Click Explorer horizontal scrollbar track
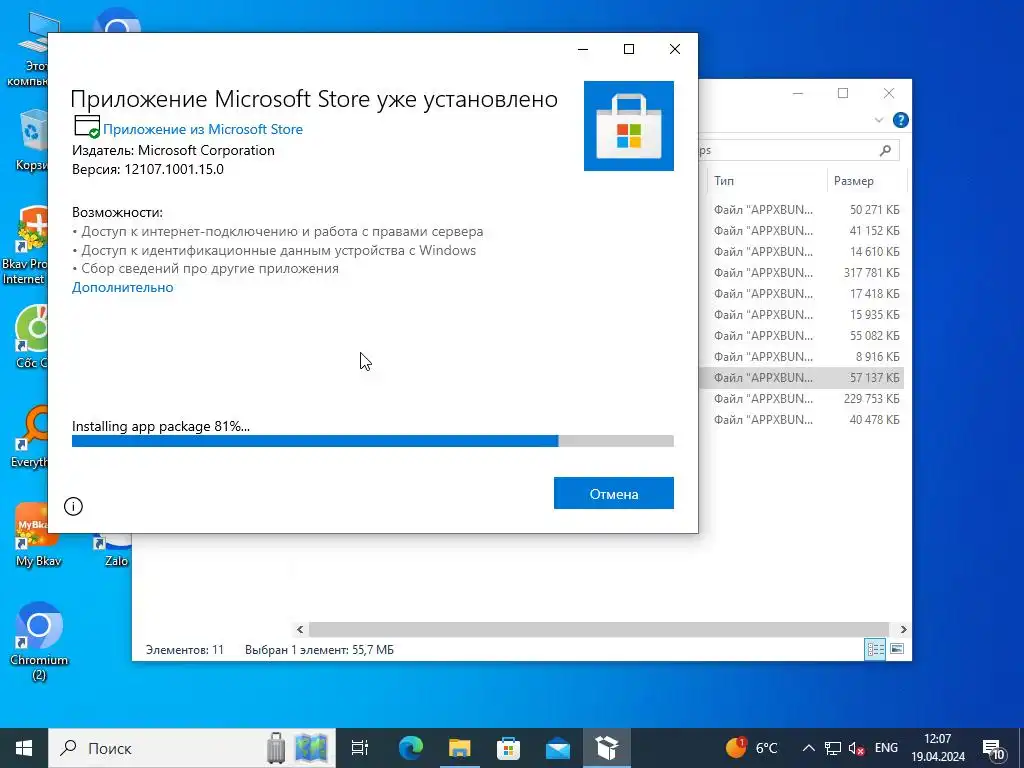1024x768 pixels. (x=599, y=630)
